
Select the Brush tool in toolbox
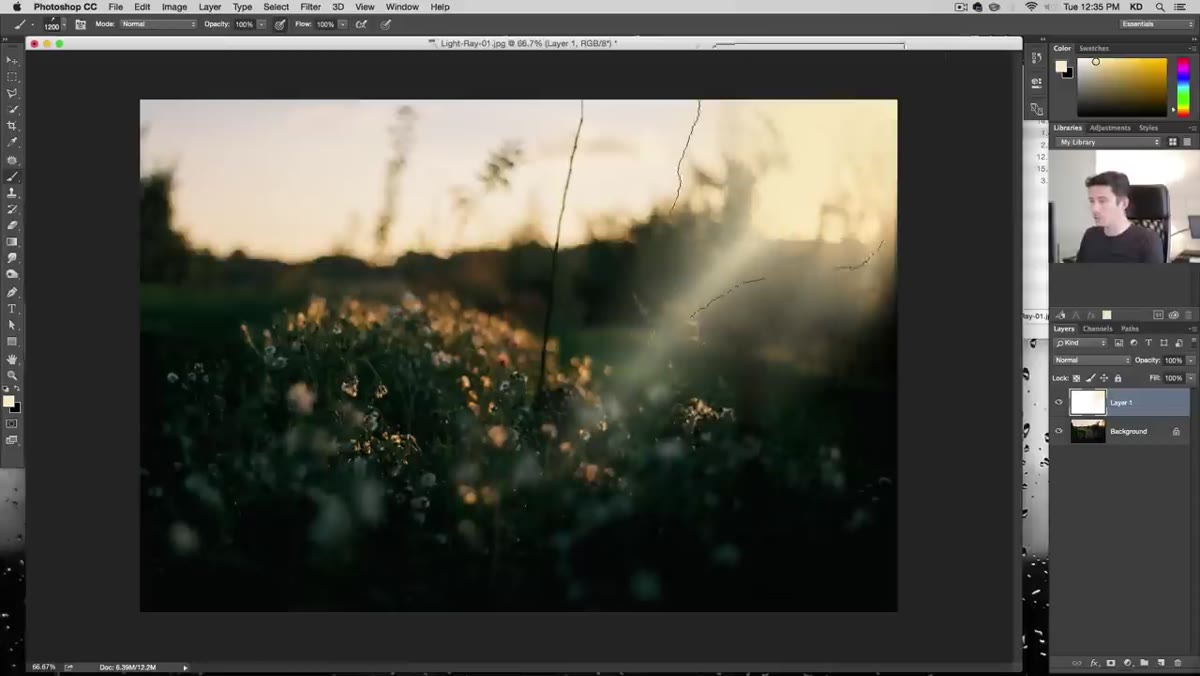pos(12,176)
